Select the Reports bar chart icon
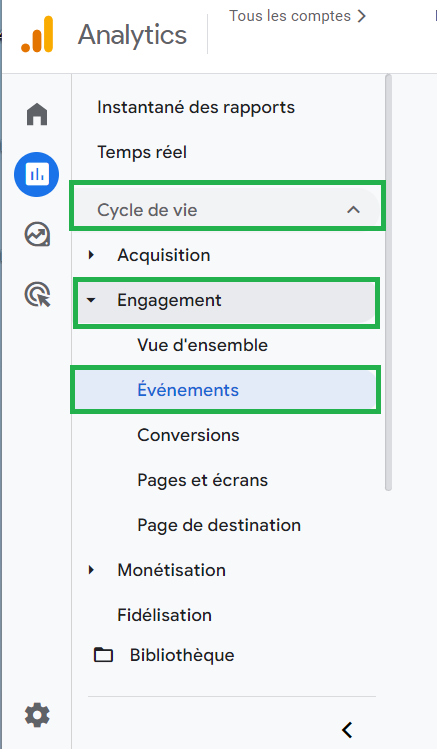The width and height of the screenshot is (437, 749). 37,174
